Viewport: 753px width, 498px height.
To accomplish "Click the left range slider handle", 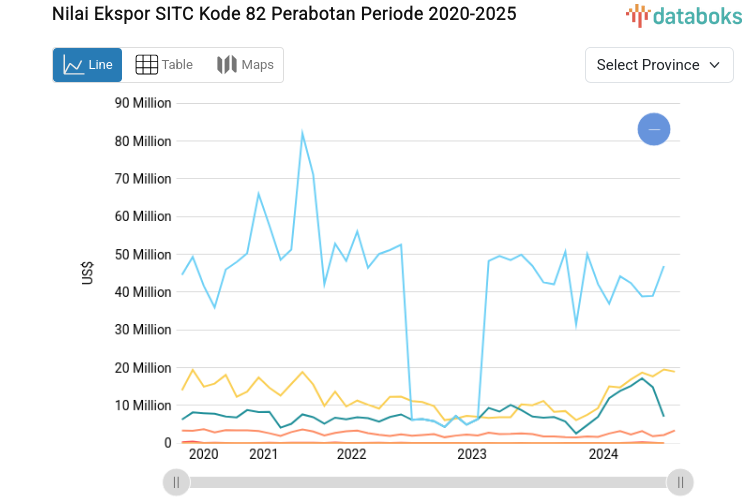I will coord(176,482).
